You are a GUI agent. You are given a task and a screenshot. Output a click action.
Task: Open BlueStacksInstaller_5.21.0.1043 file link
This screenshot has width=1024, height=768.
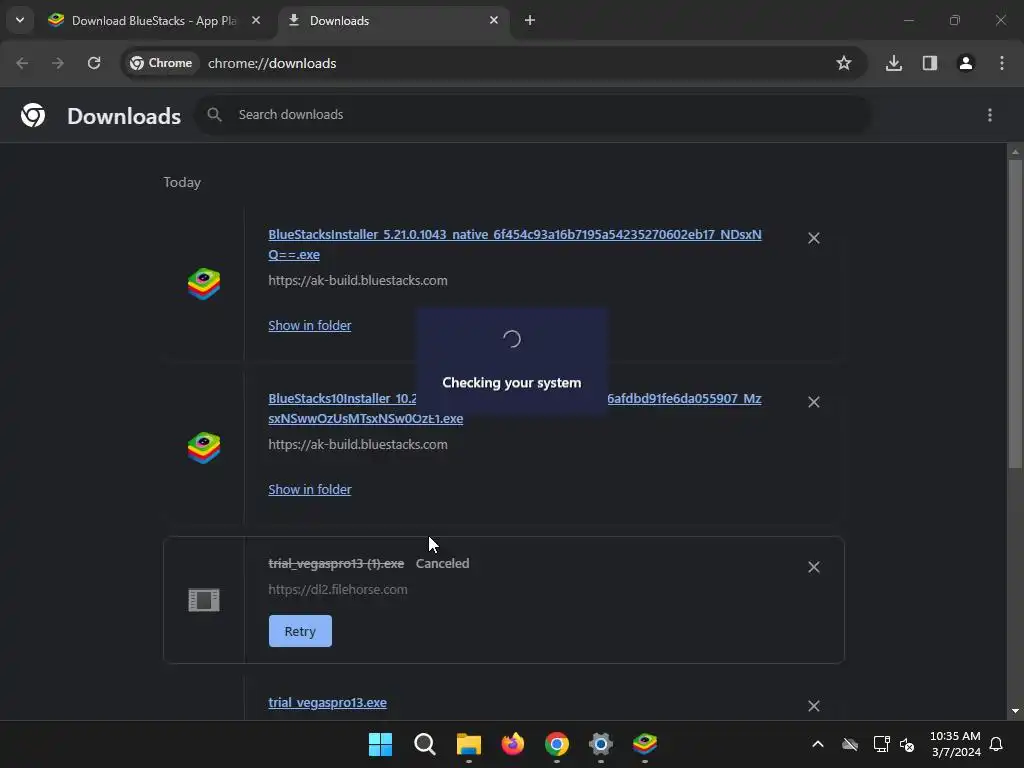515,244
